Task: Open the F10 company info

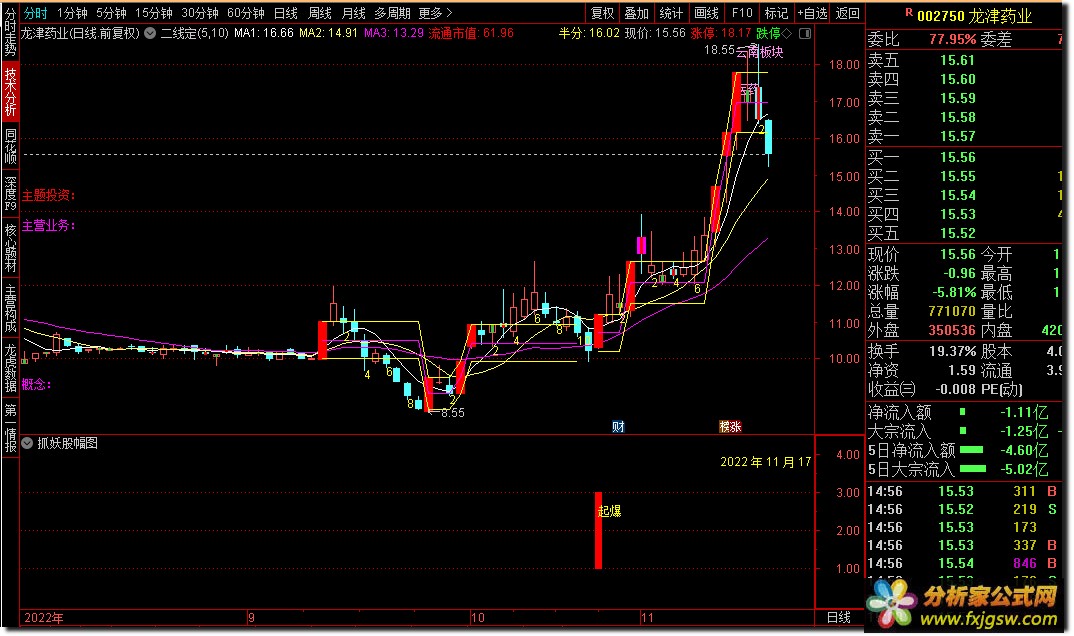Action: tap(742, 13)
